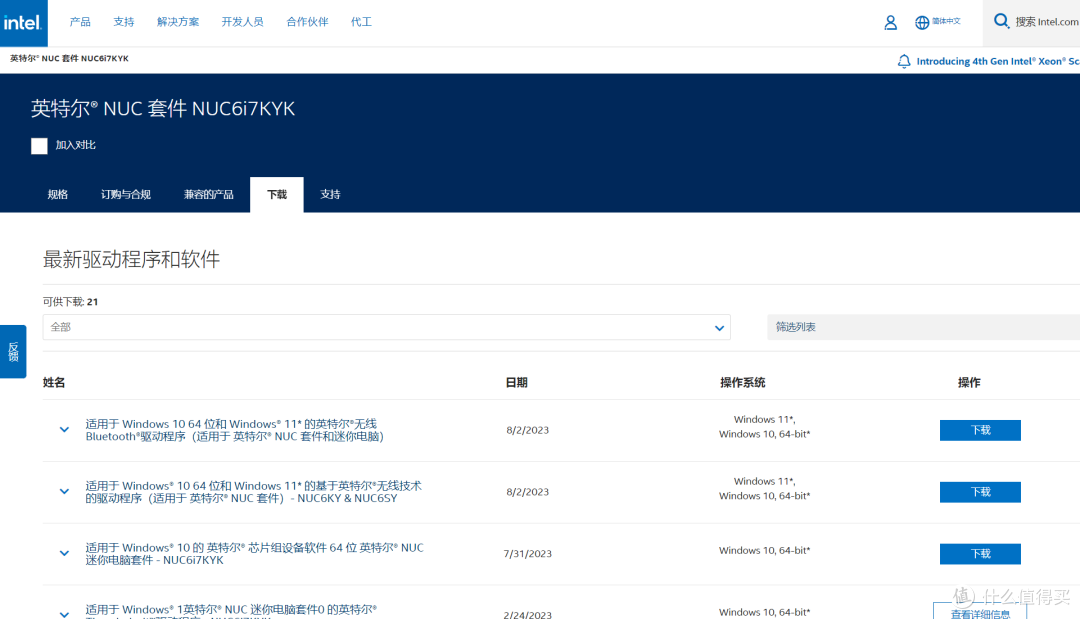1080x619 pixels.
Task: Select the 下载 tab
Action: pos(277,195)
